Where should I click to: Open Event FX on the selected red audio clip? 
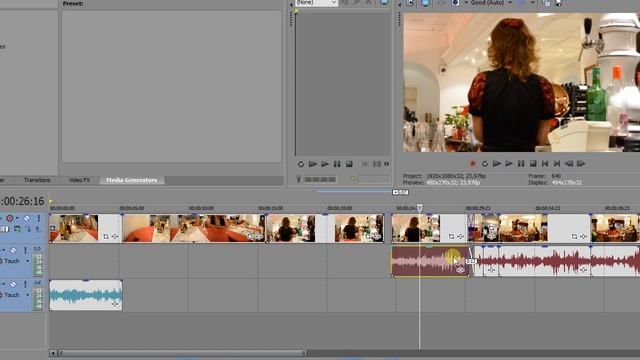tap(460, 270)
